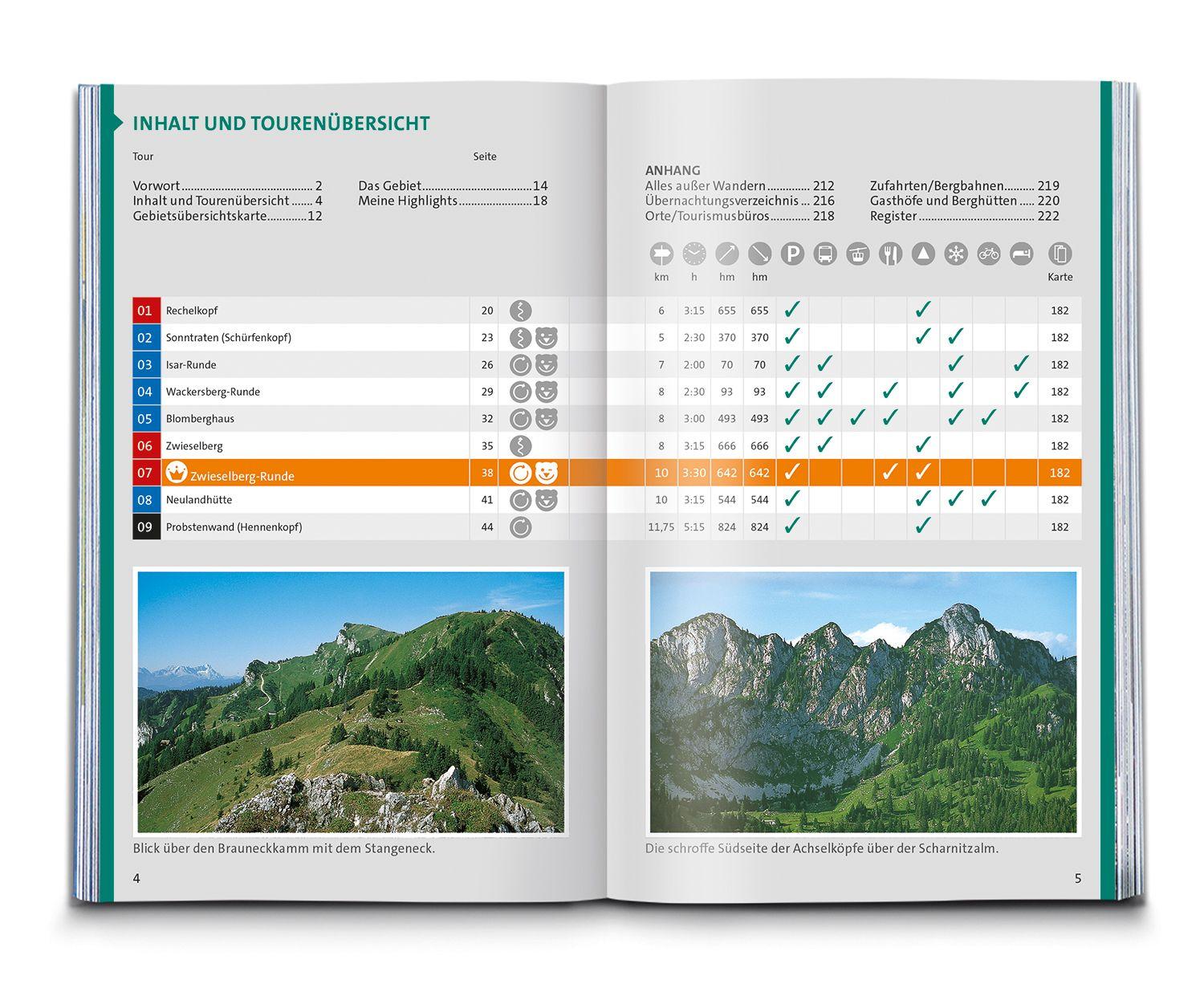Click the bicycle column icon
Screen dimensions: 1204x984
point(989,254)
